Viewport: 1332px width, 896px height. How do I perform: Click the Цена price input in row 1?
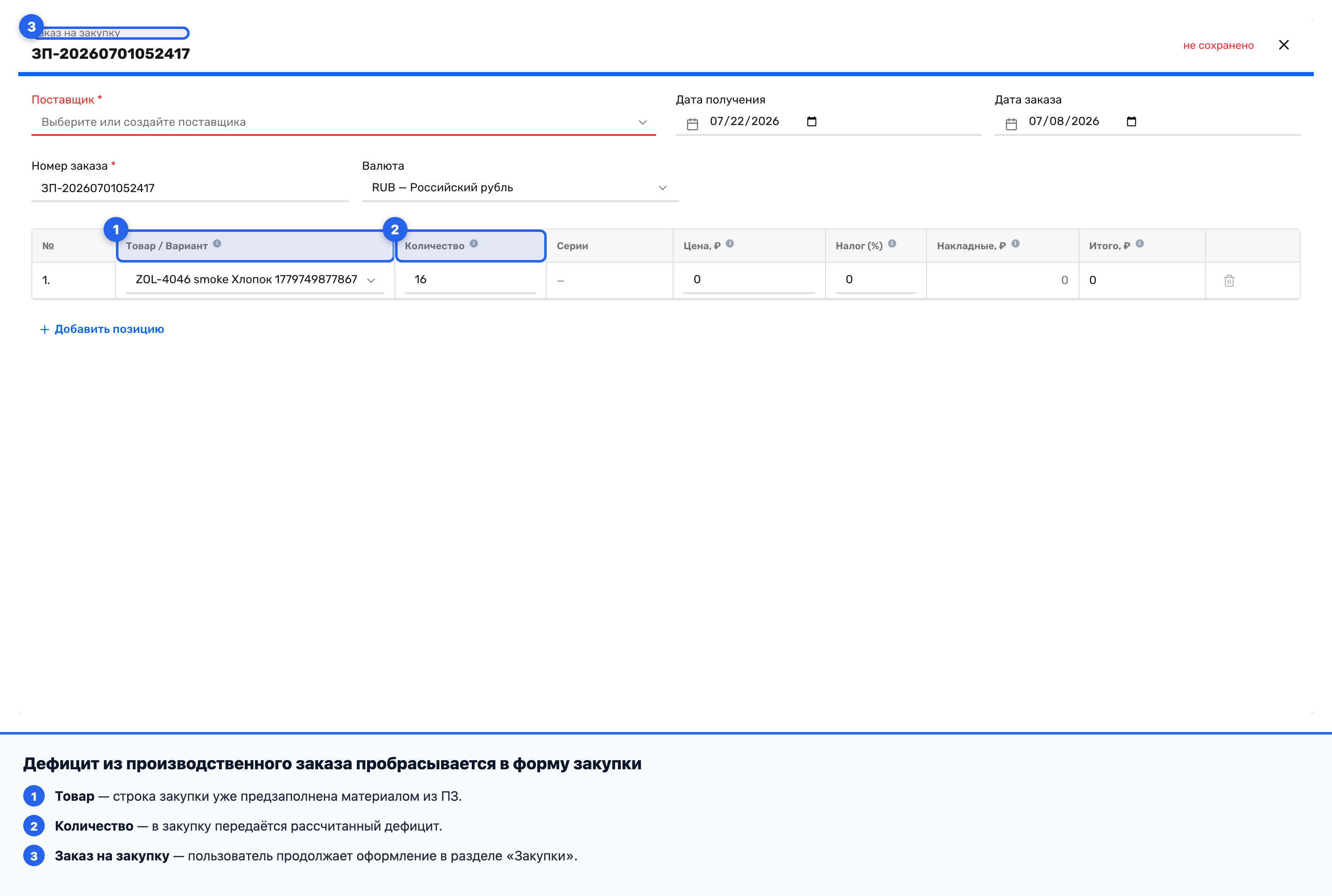click(748, 279)
